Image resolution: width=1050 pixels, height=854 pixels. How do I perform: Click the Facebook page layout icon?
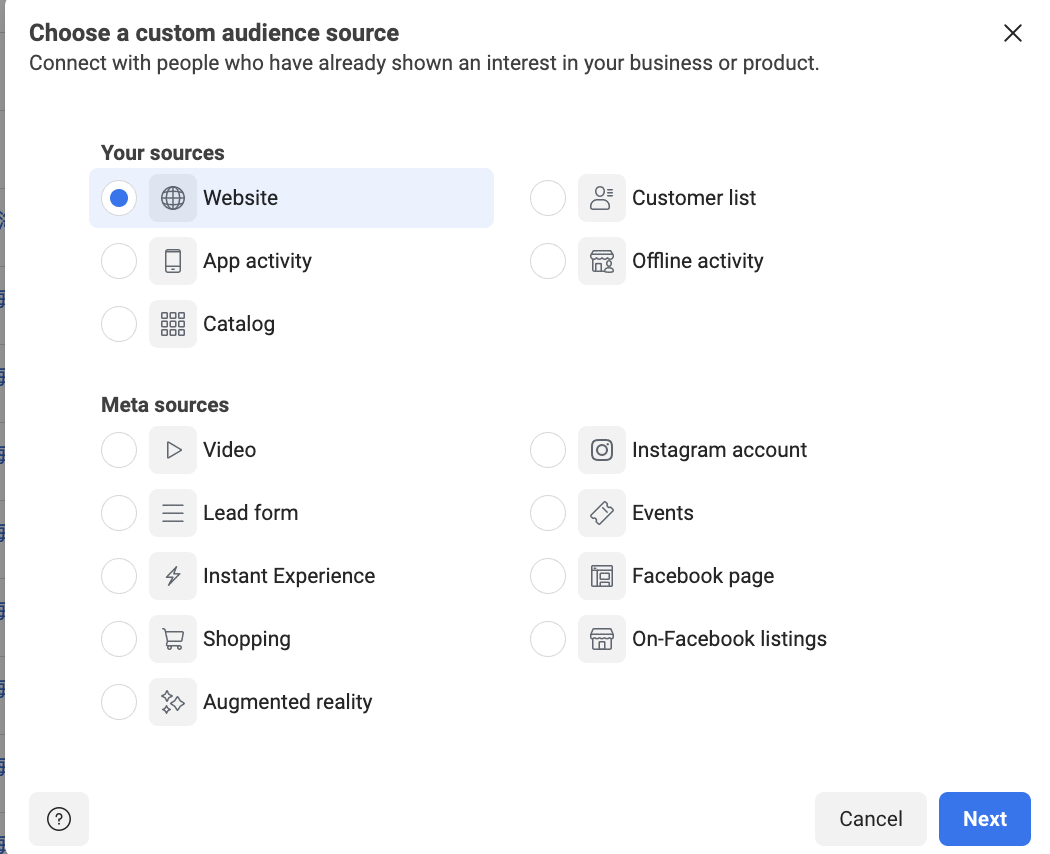(602, 576)
